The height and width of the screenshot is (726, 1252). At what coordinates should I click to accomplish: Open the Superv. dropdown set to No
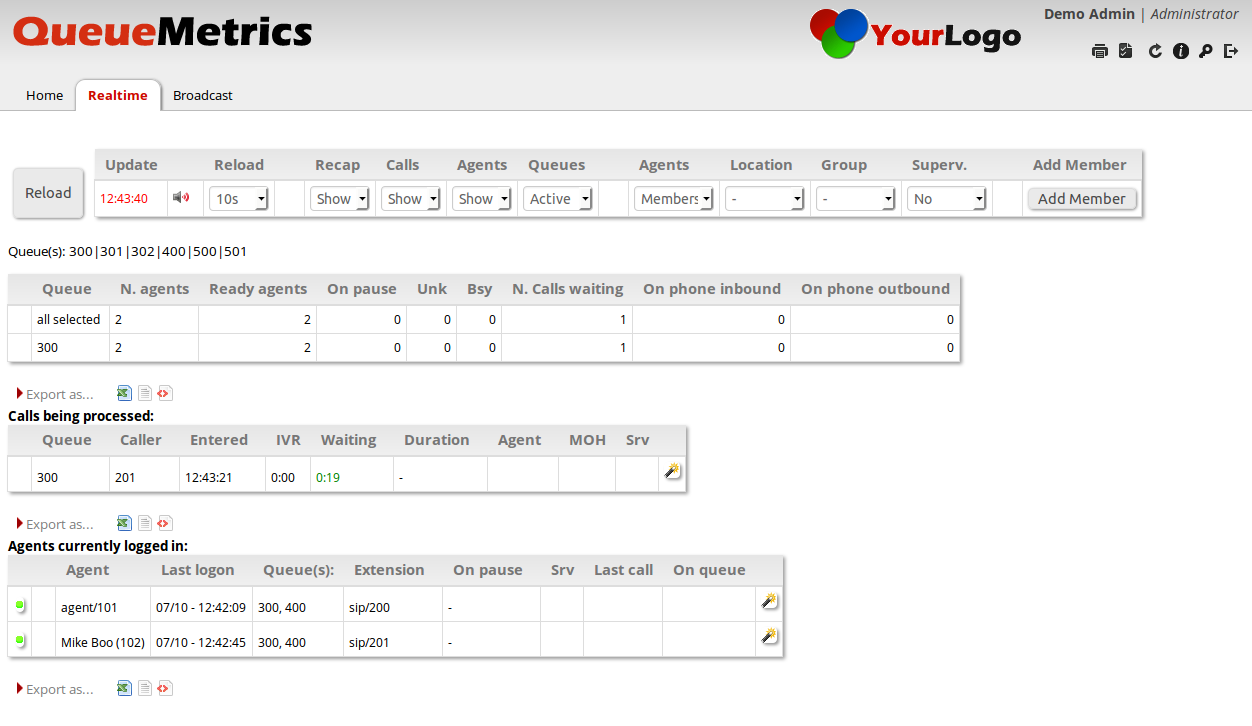click(x=947, y=199)
